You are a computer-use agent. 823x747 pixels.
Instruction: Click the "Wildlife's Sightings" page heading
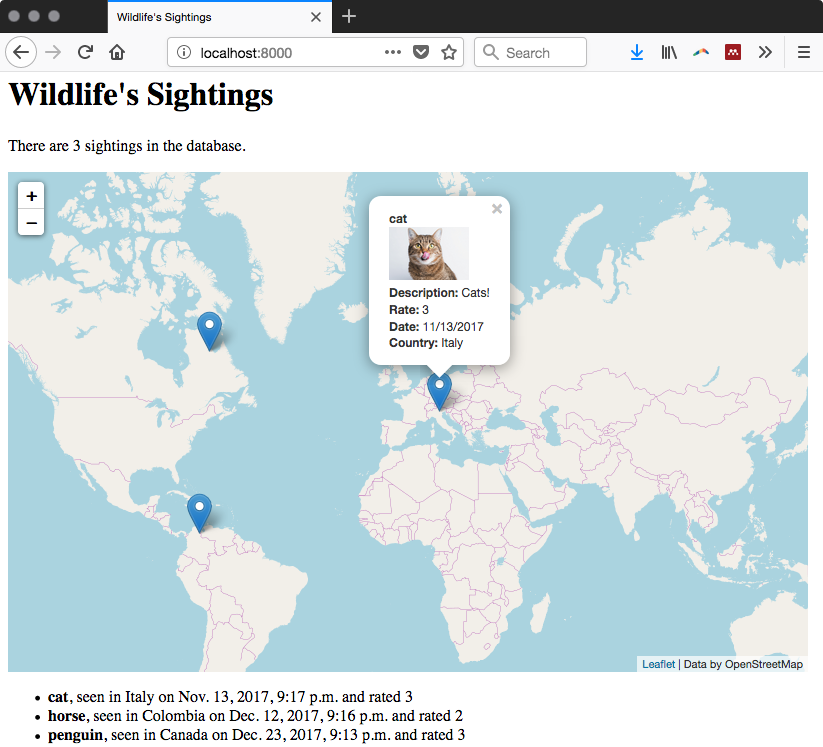tap(141, 94)
